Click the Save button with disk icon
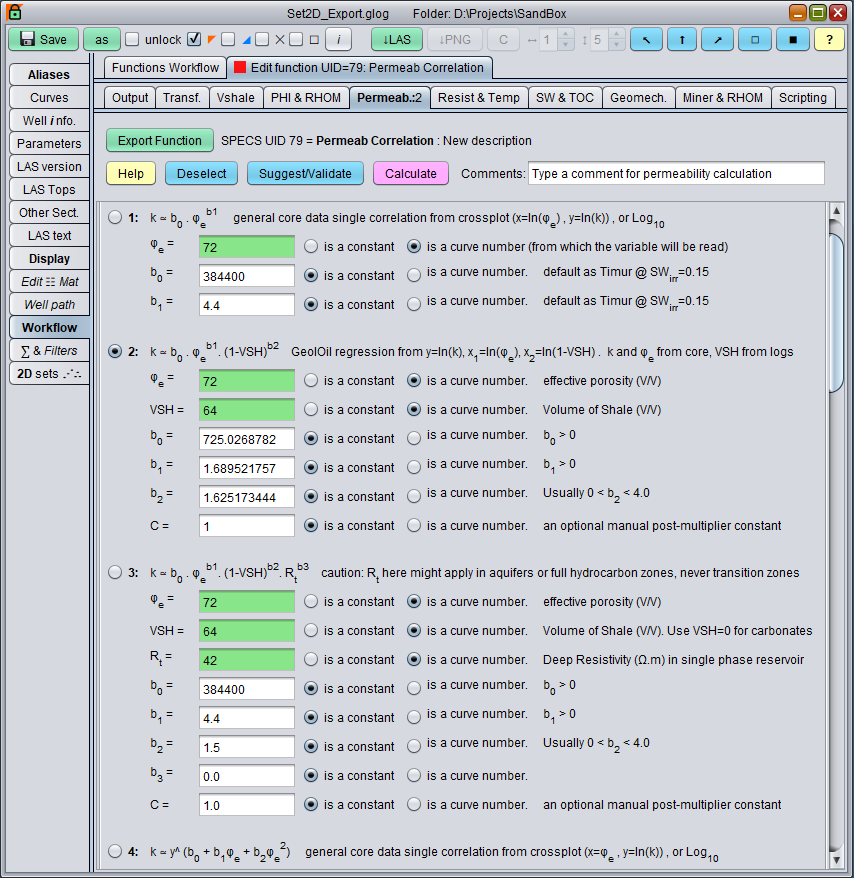854x878 pixels. (43, 39)
